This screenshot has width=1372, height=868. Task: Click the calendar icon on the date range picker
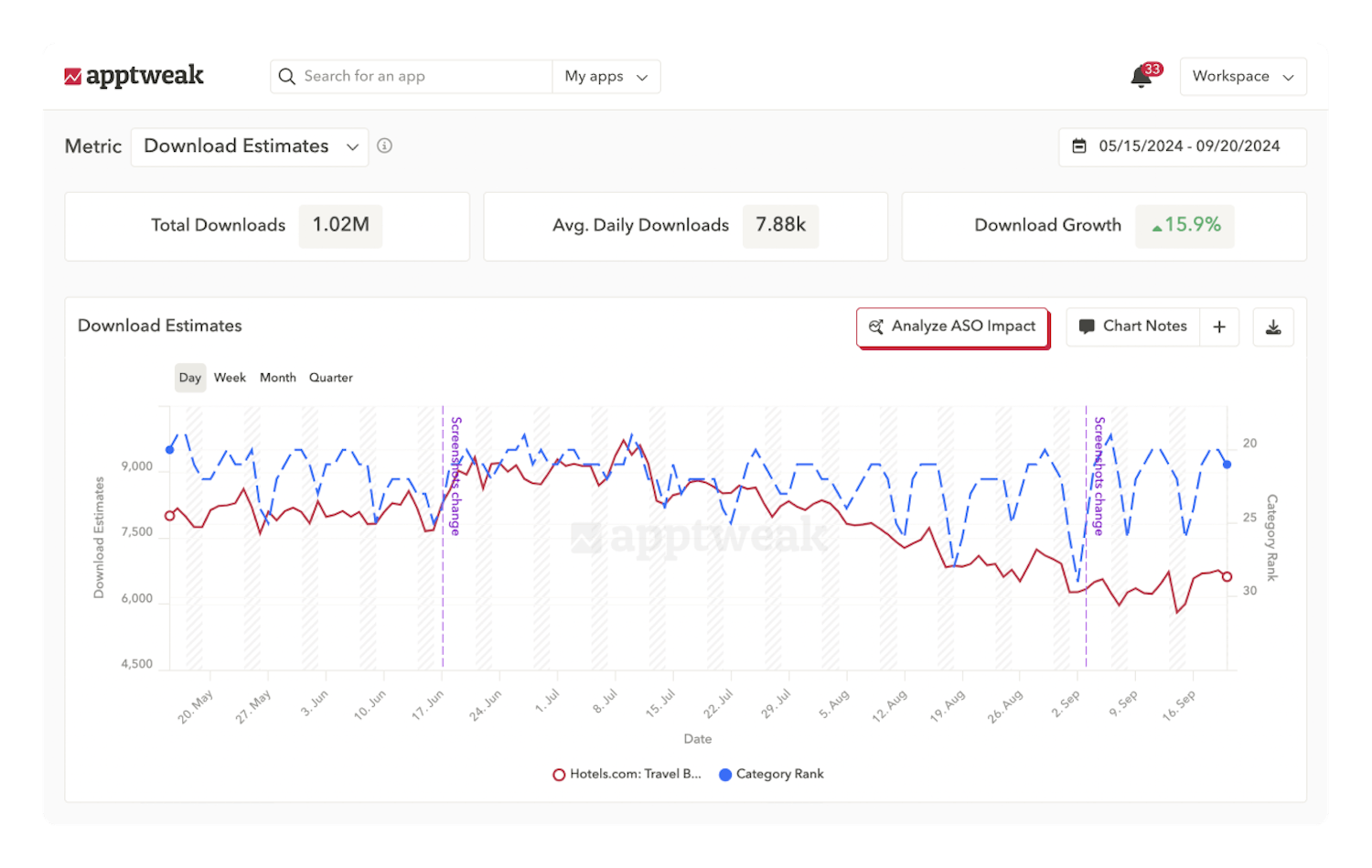click(1078, 146)
